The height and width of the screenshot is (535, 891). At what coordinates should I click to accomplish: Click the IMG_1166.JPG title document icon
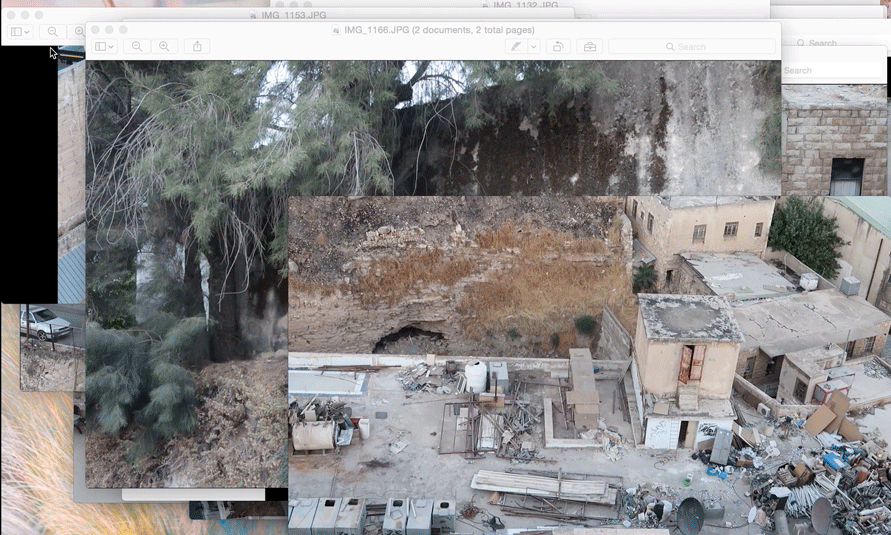(x=336, y=30)
